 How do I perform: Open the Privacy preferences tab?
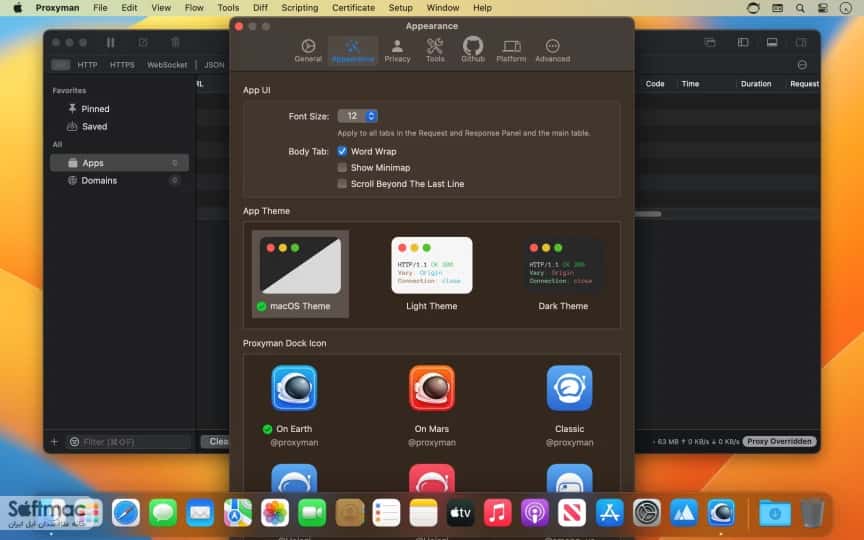click(397, 50)
